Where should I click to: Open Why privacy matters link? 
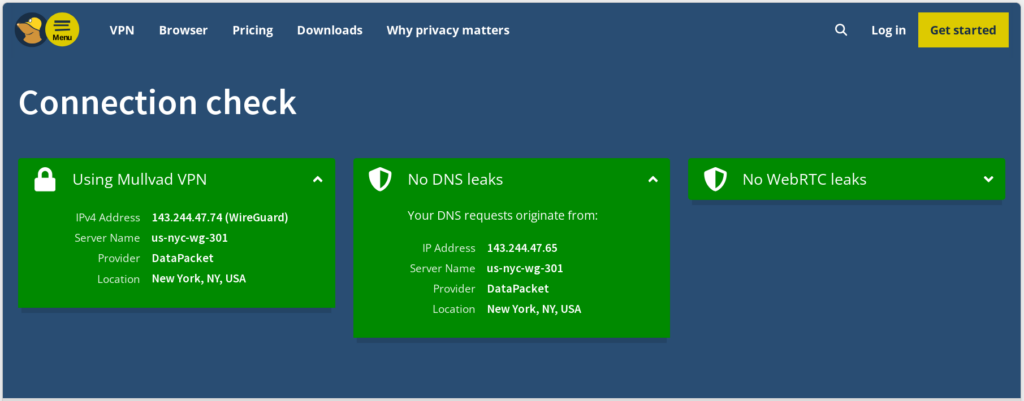pos(448,30)
